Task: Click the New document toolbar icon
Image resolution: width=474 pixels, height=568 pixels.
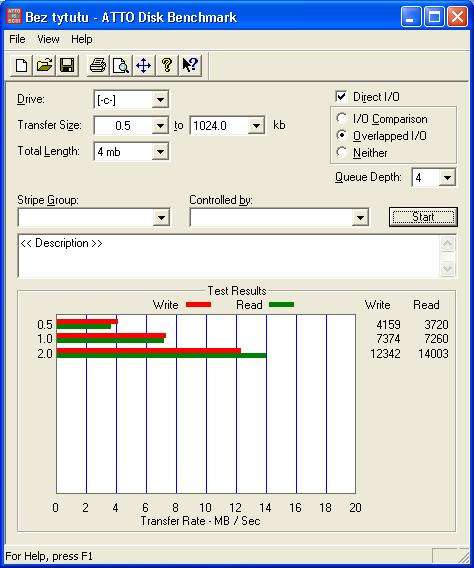Action: click(21, 65)
